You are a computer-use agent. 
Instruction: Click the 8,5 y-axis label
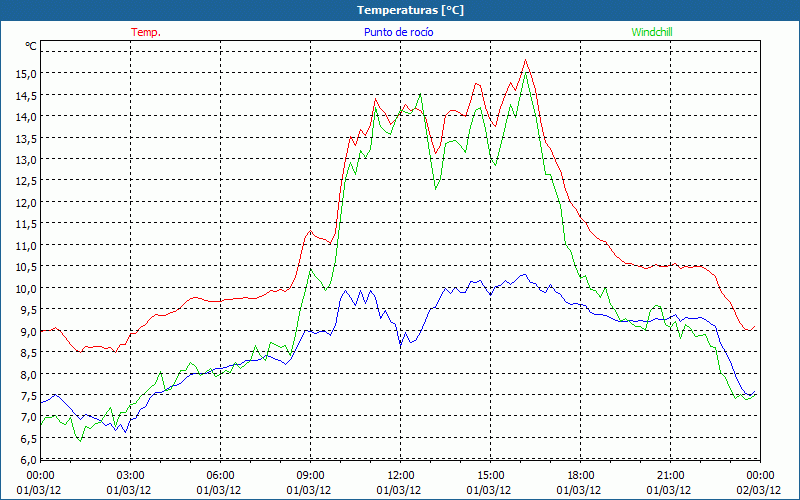[x=30, y=352]
